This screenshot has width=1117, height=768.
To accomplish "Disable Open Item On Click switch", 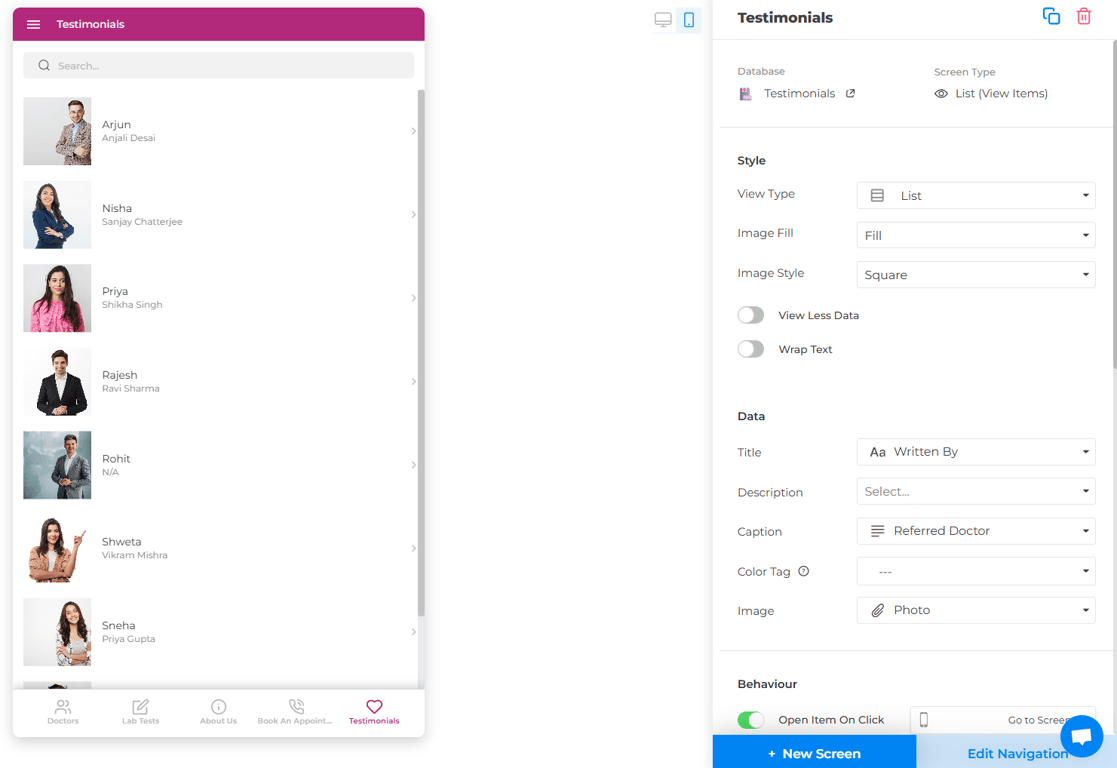I will (751, 720).
